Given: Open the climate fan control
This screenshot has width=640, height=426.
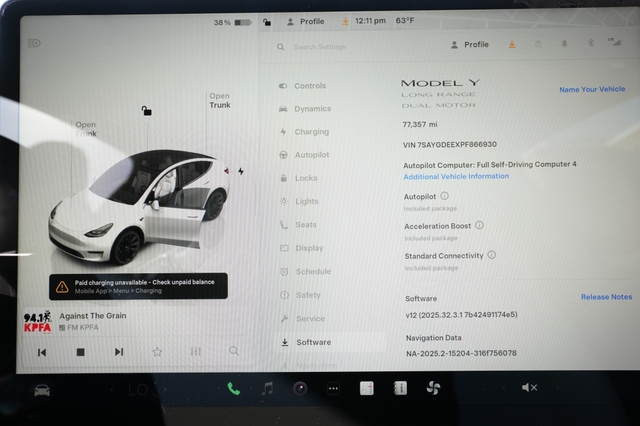Looking at the screenshot, I should click(433, 388).
